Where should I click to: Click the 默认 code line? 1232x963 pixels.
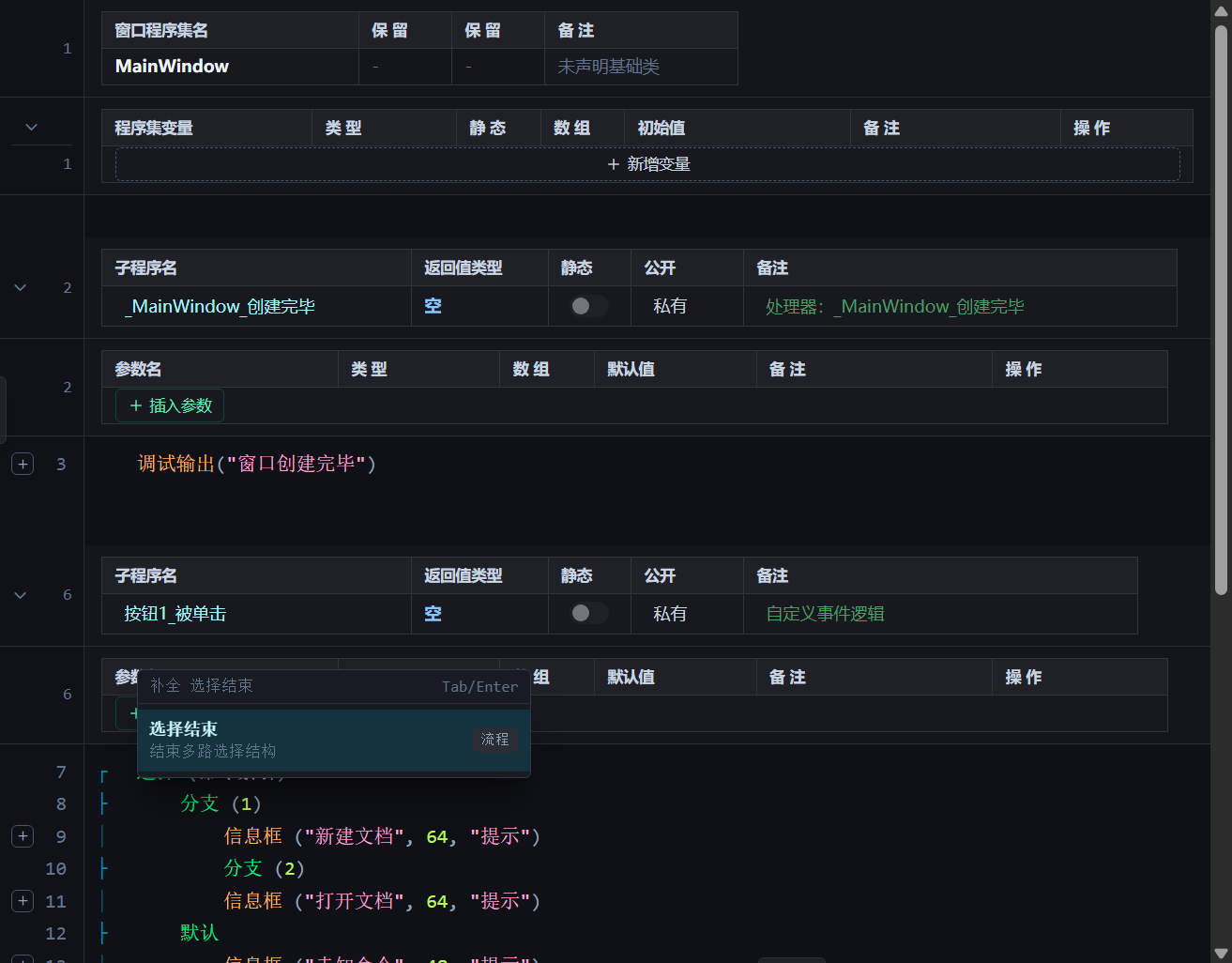tap(199, 933)
